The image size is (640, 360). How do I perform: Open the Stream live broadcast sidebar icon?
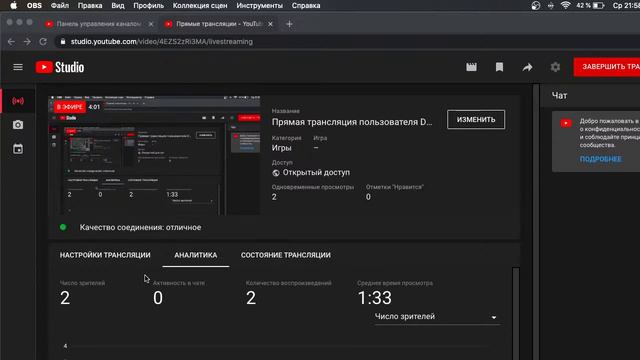tap(18, 101)
